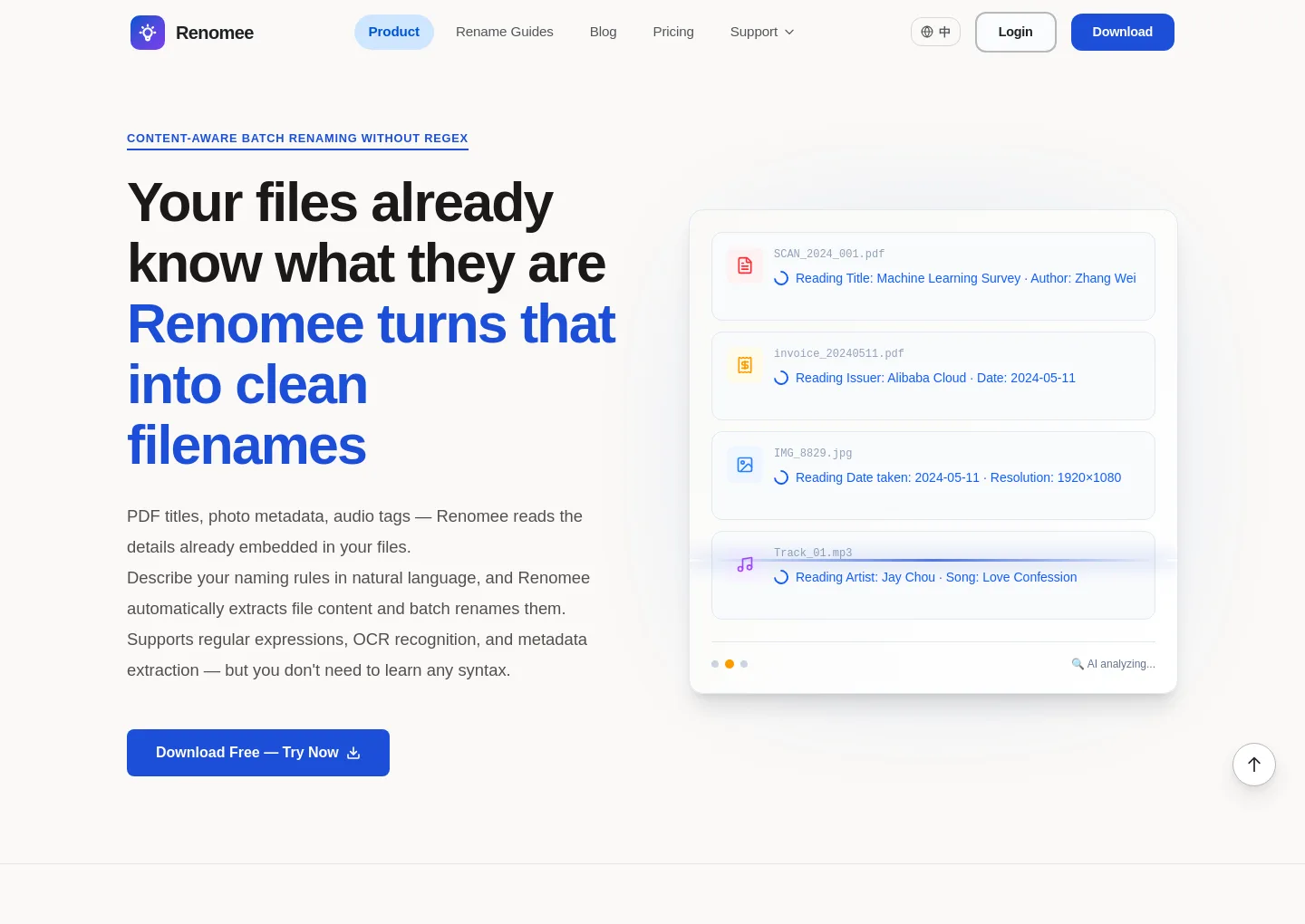The width and height of the screenshot is (1305, 924).
Task: Click 'Reading Date taken: 2024-05-11' text
Action: (x=887, y=477)
